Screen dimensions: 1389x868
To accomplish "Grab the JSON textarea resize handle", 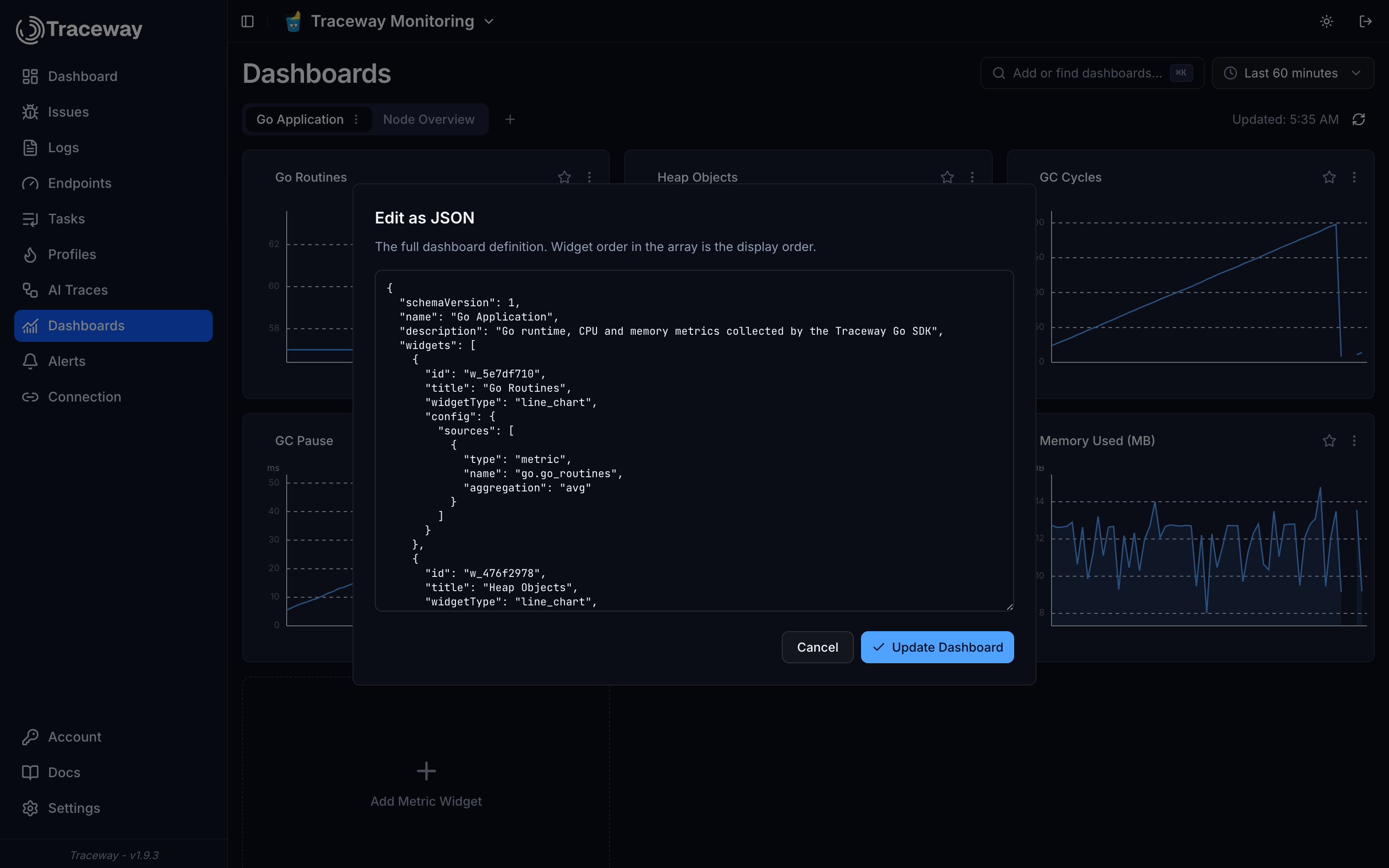I will pyautogui.click(x=1010, y=607).
